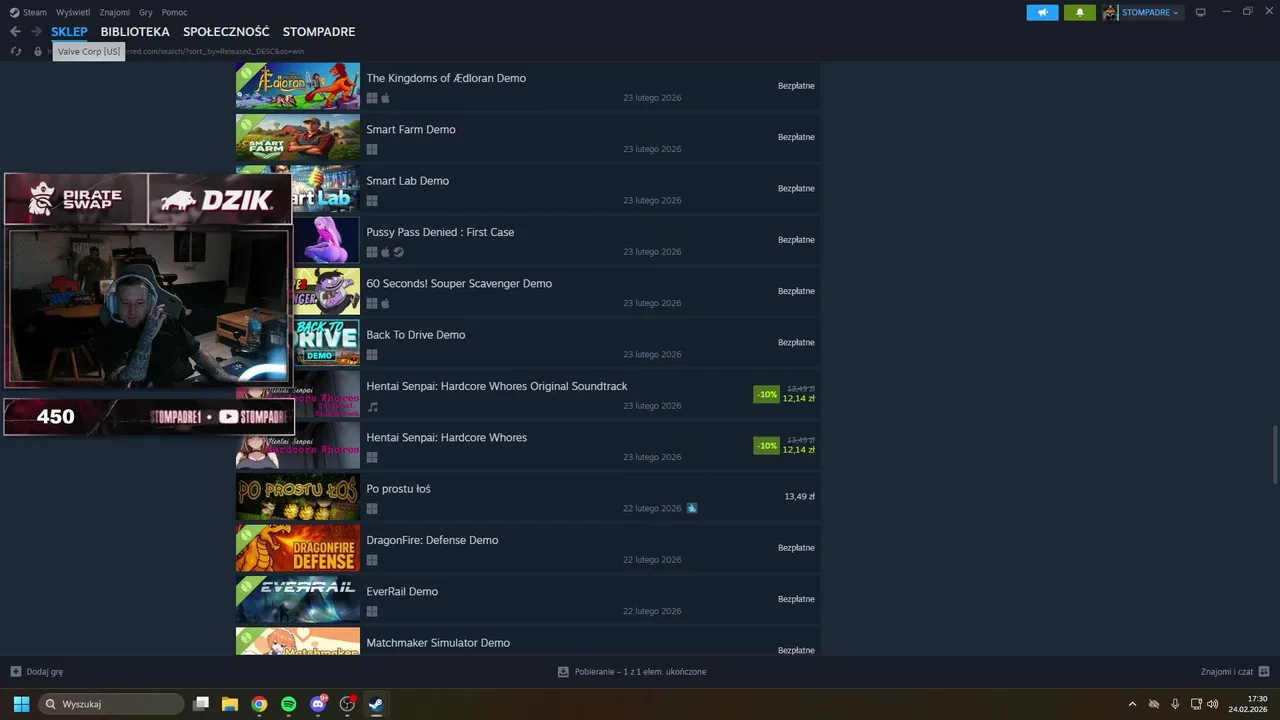Switch to the BIBLIOTEKA tab

click(x=135, y=32)
